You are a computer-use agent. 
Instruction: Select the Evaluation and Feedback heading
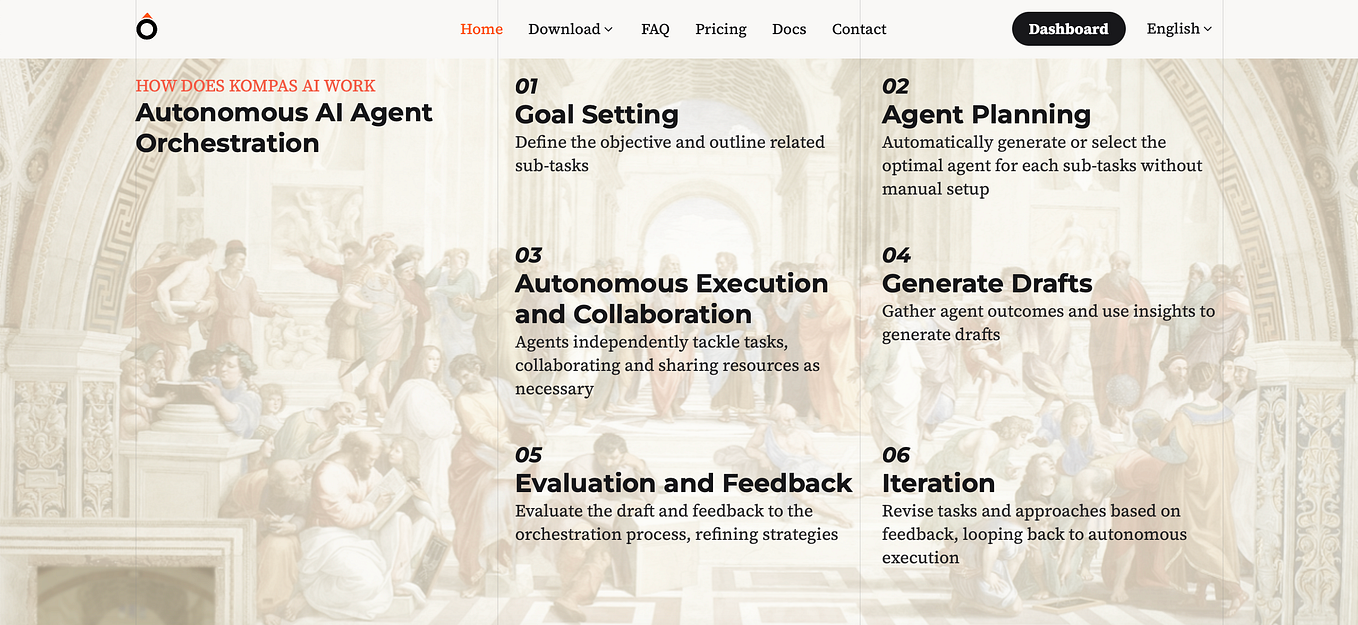683,483
